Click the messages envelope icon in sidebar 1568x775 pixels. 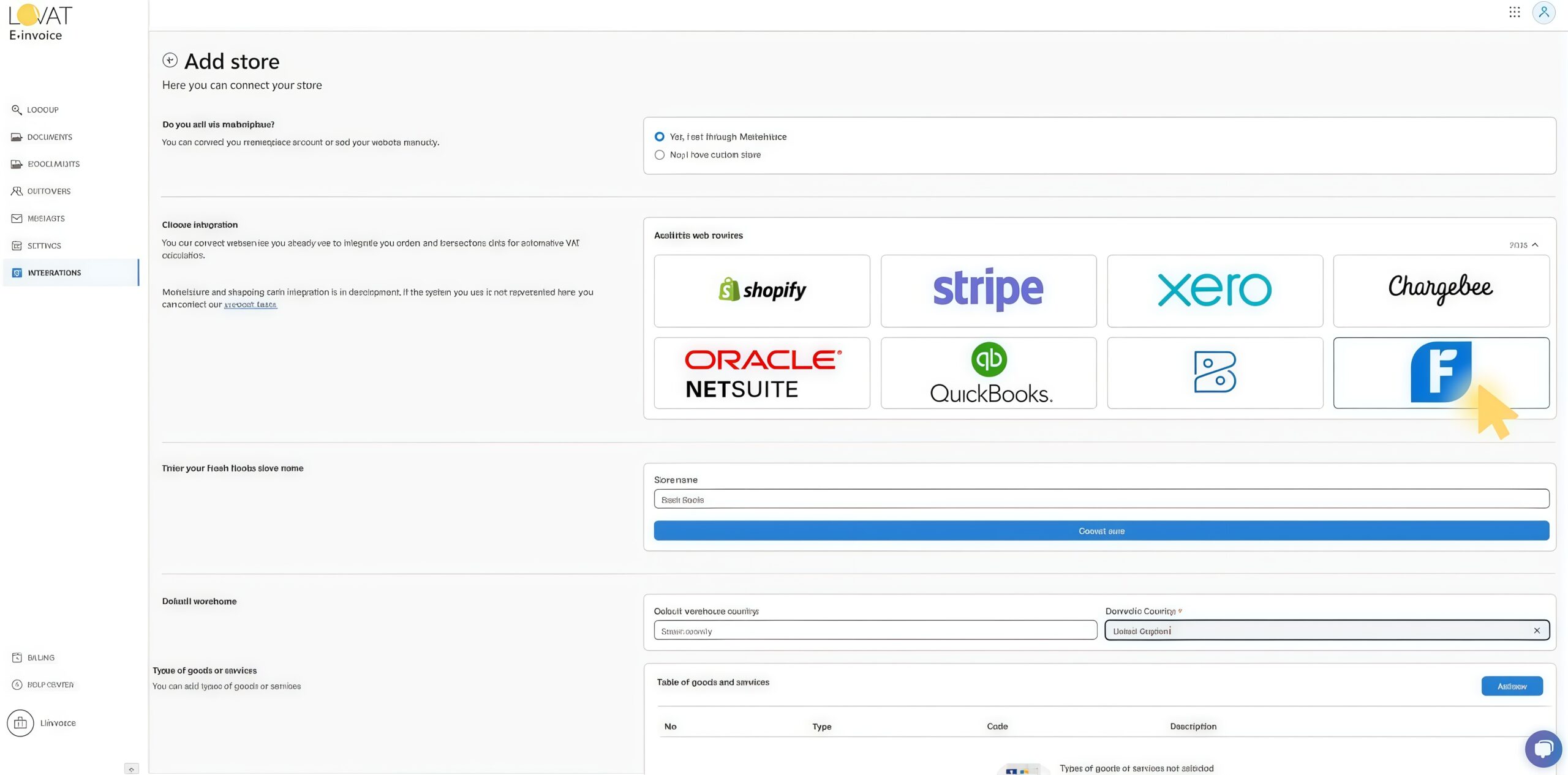[17, 219]
